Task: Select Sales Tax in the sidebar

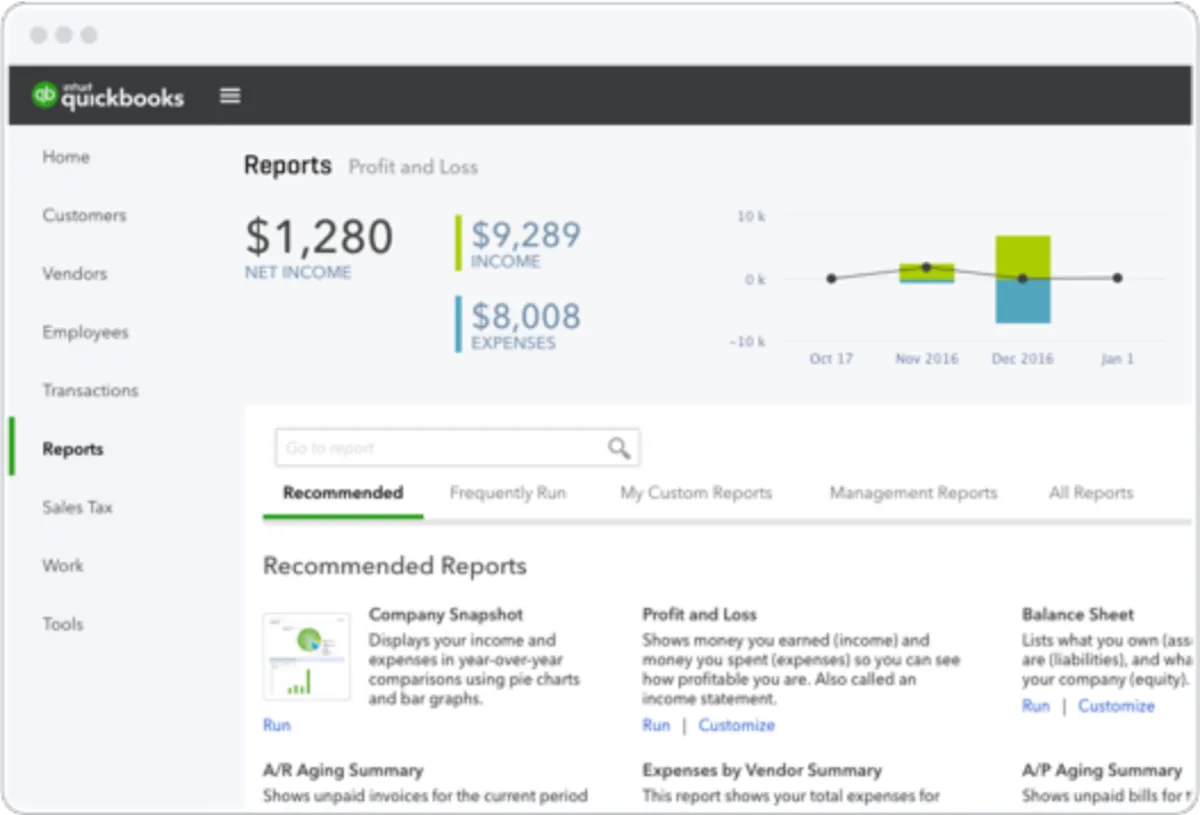Action: [77, 507]
